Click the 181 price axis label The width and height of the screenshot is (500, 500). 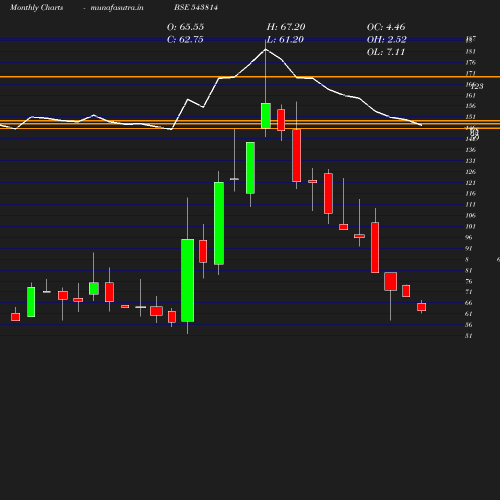pyautogui.click(x=471, y=52)
